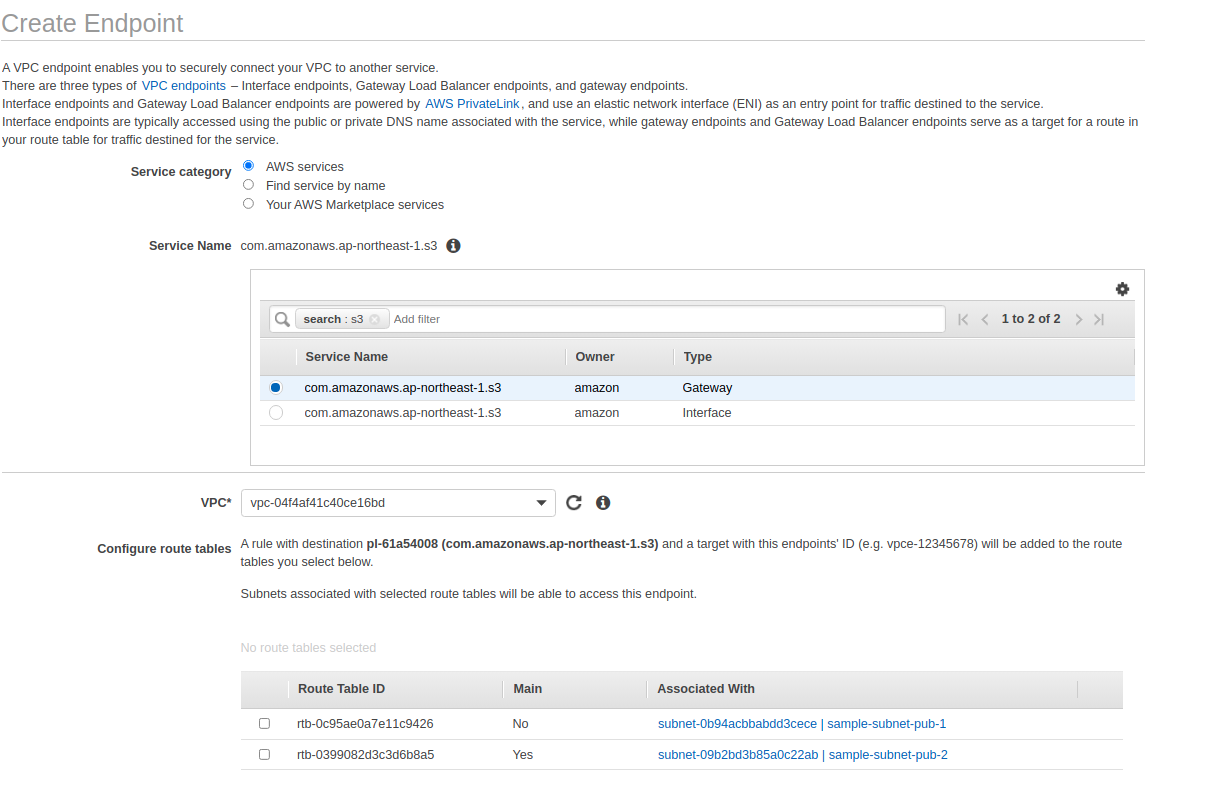Go to the next page of services
Image resolution: width=1217 pixels, height=798 pixels.
click(1078, 319)
